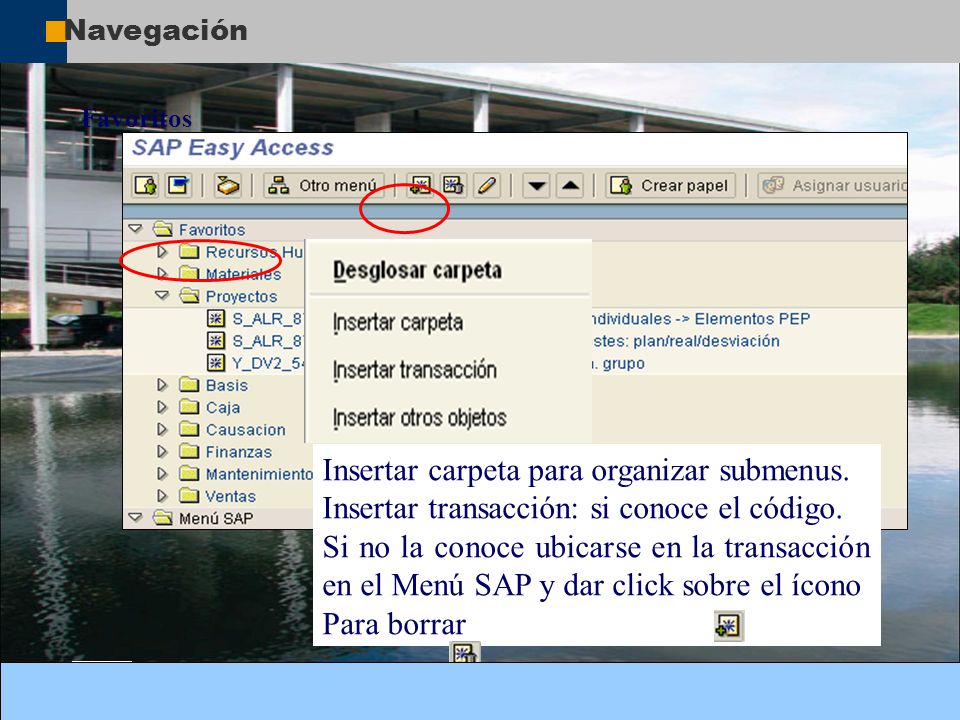The height and width of the screenshot is (720, 960).
Task: Move favorite down with down arrow
Action: [x=536, y=185]
